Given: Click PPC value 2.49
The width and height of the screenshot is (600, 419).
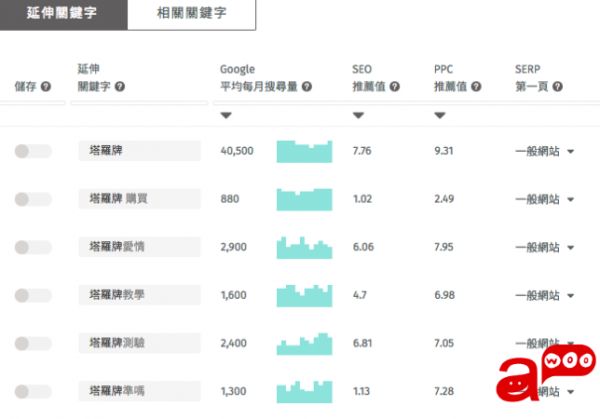Looking at the screenshot, I should (444, 199).
